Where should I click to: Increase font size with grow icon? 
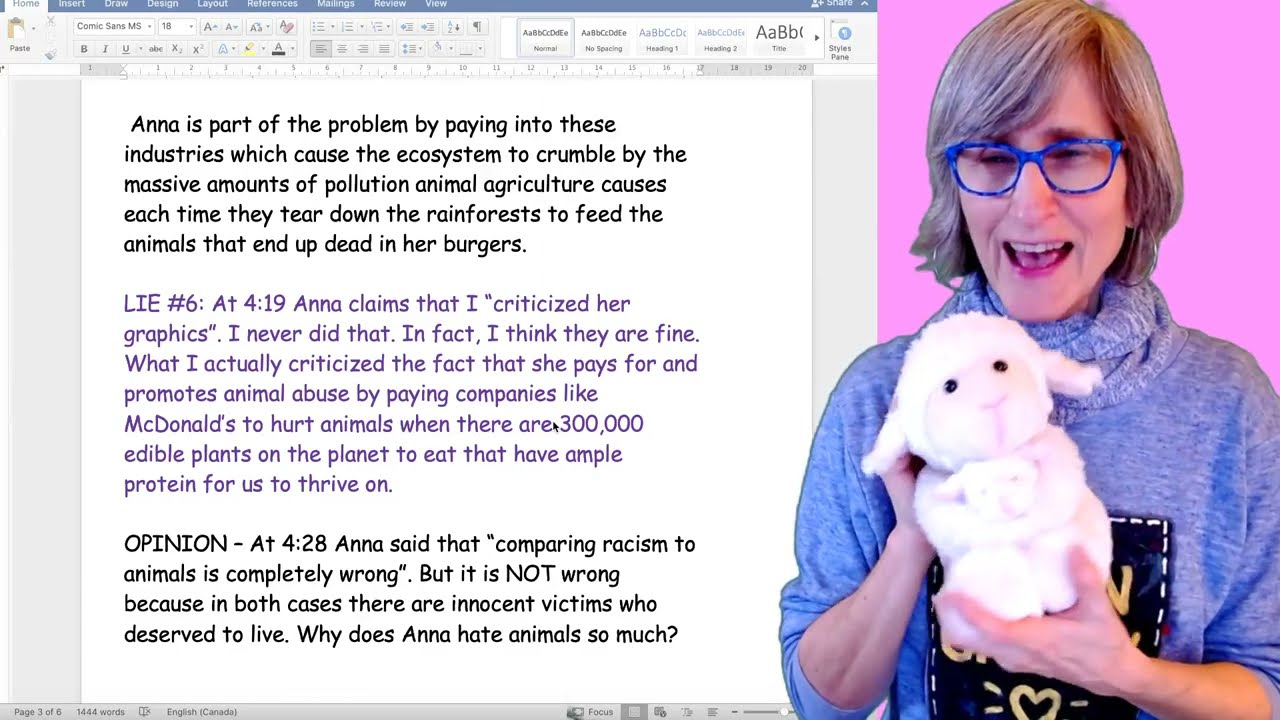point(210,27)
